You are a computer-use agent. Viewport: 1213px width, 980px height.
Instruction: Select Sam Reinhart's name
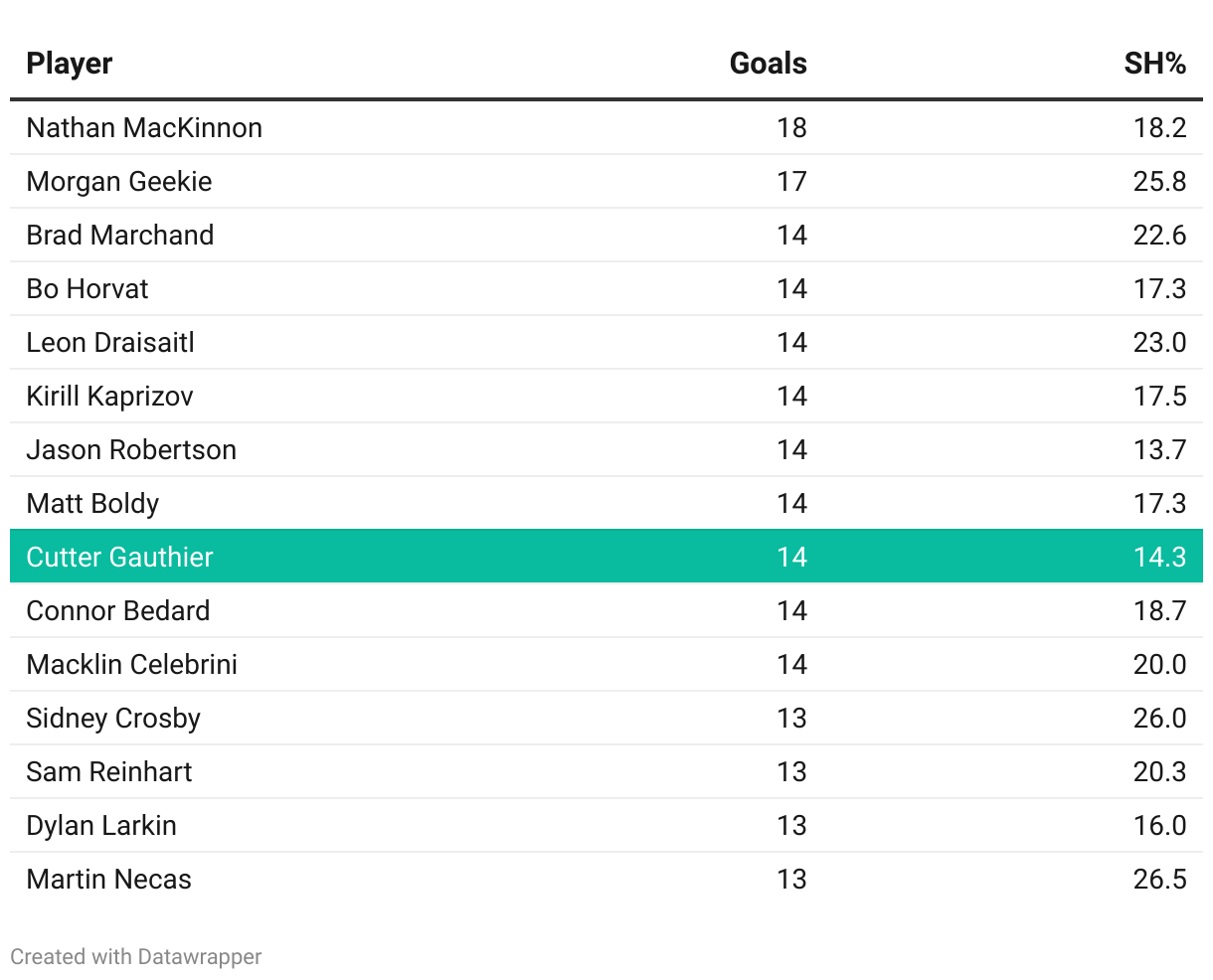click(109, 772)
